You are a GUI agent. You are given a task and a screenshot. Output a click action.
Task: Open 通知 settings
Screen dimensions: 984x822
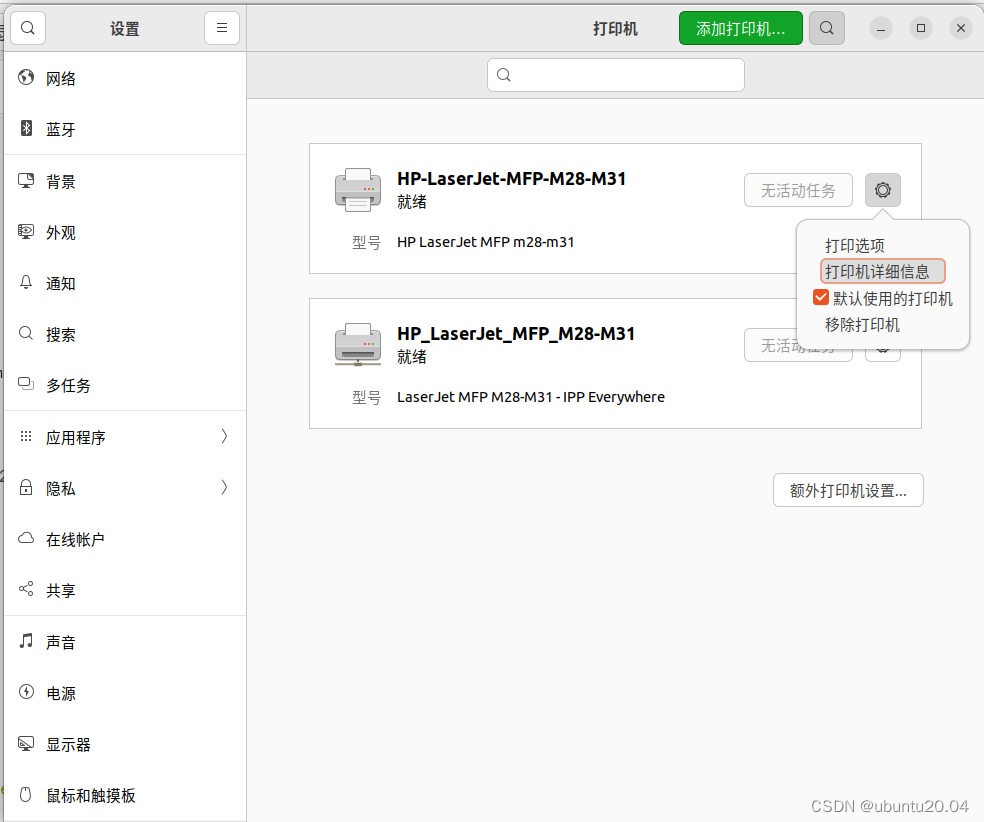pyautogui.click(x=125, y=283)
